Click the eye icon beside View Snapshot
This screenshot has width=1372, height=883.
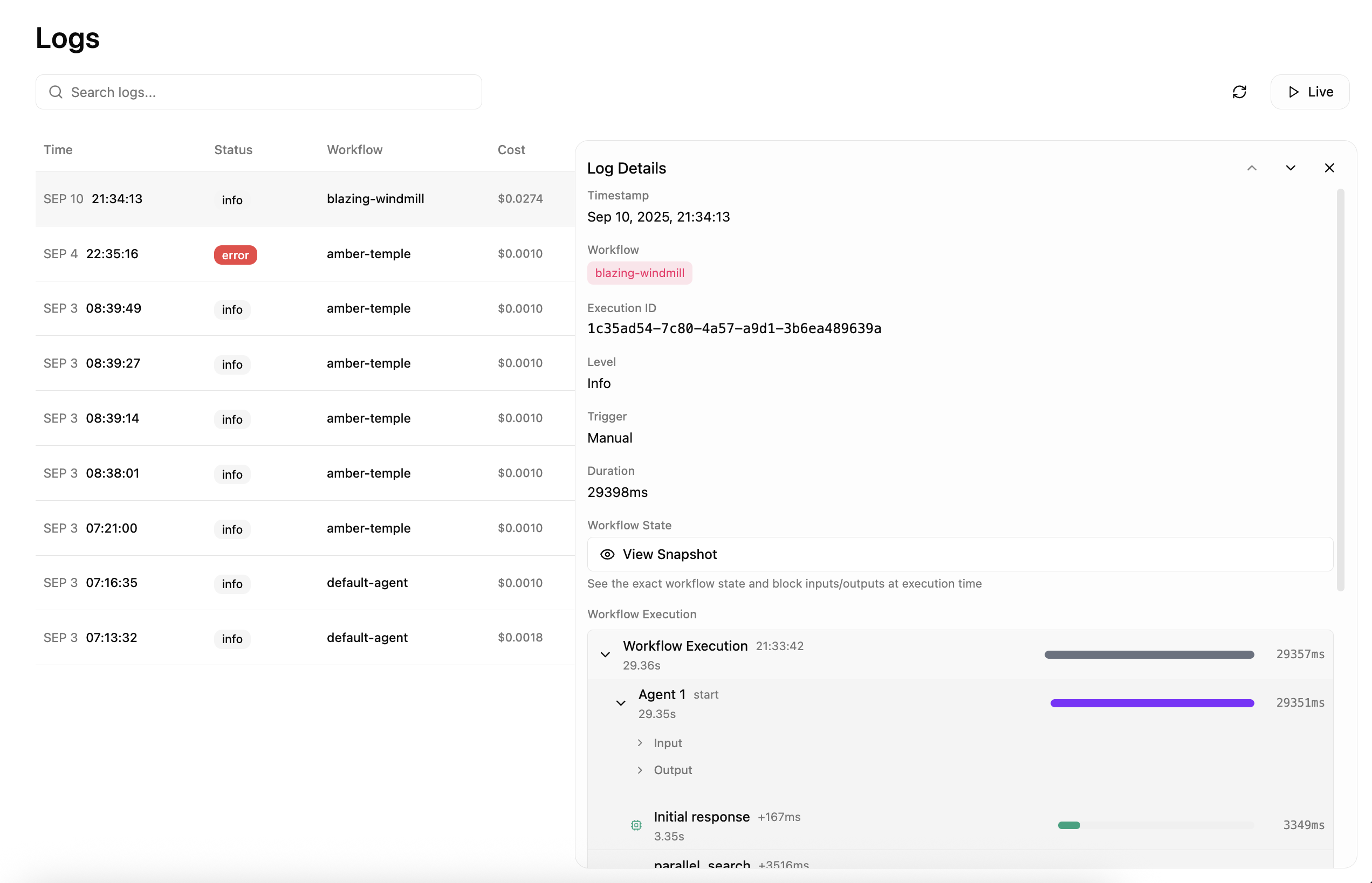click(607, 555)
